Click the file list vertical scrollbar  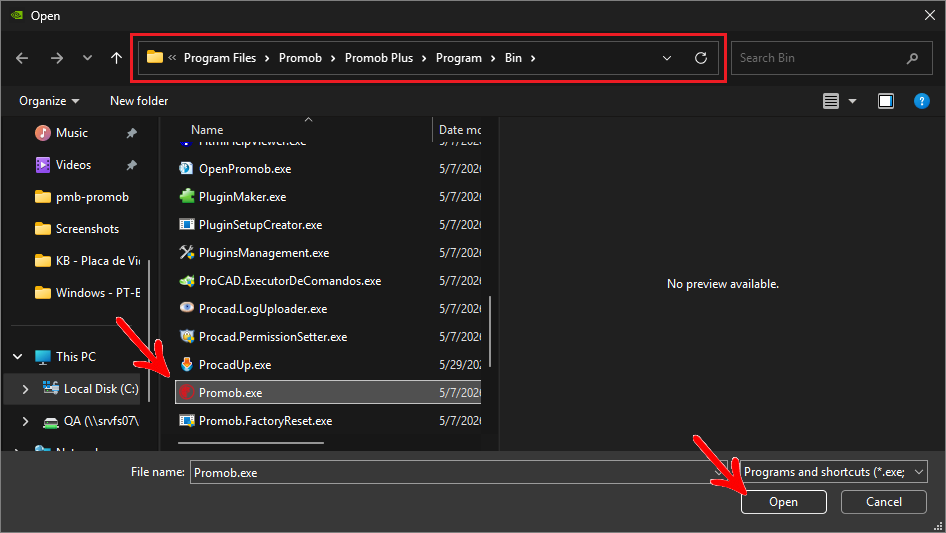coord(490,331)
